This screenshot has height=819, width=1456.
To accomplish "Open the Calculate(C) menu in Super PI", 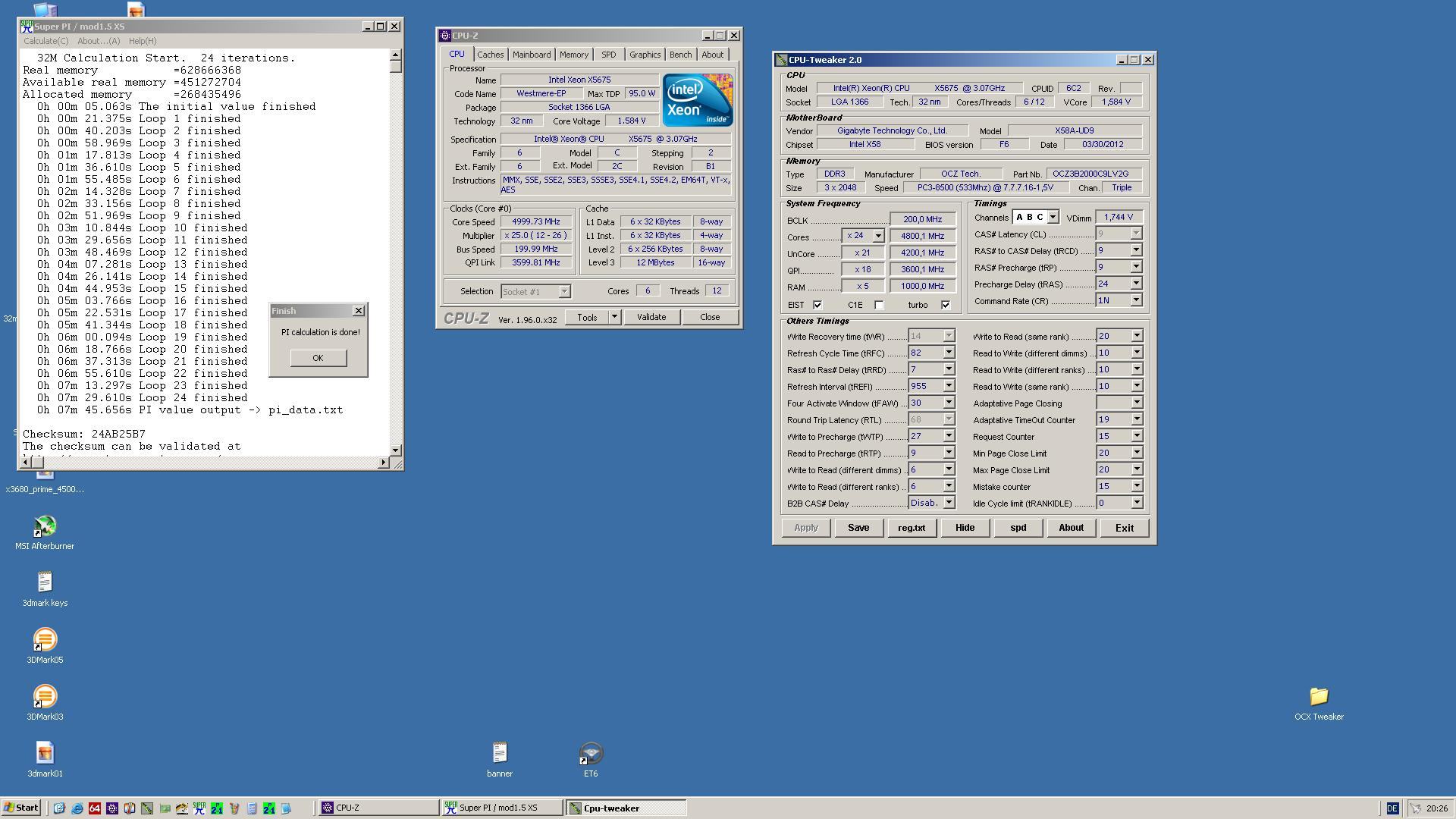I will tap(45, 41).
